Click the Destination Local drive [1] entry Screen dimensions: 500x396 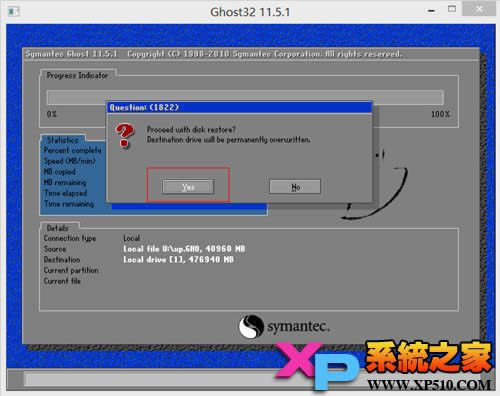(178, 259)
